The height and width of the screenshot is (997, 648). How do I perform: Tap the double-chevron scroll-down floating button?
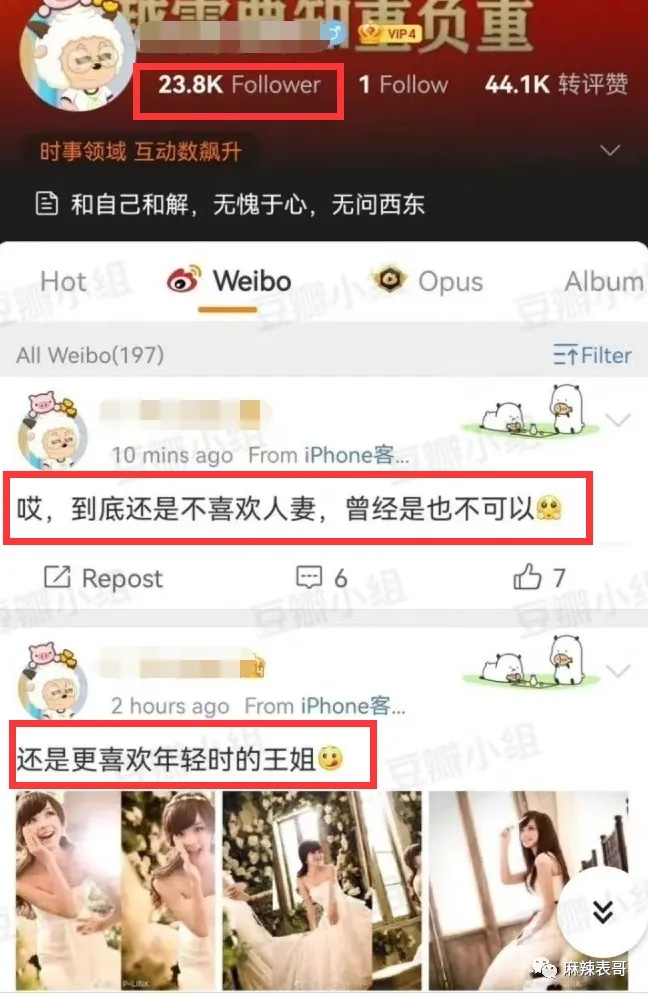point(602,911)
